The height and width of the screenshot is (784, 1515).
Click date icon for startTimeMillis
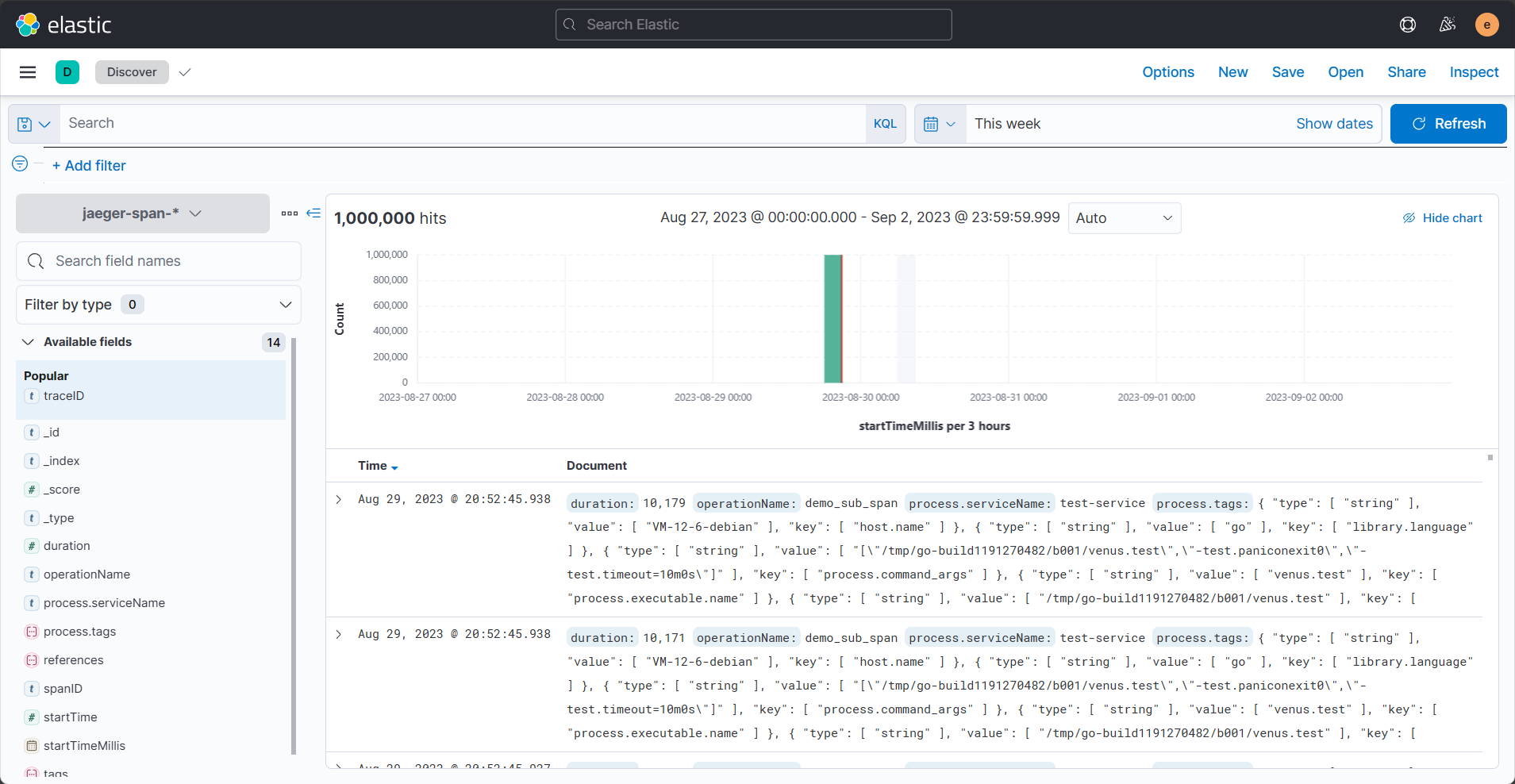coord(32,746)
